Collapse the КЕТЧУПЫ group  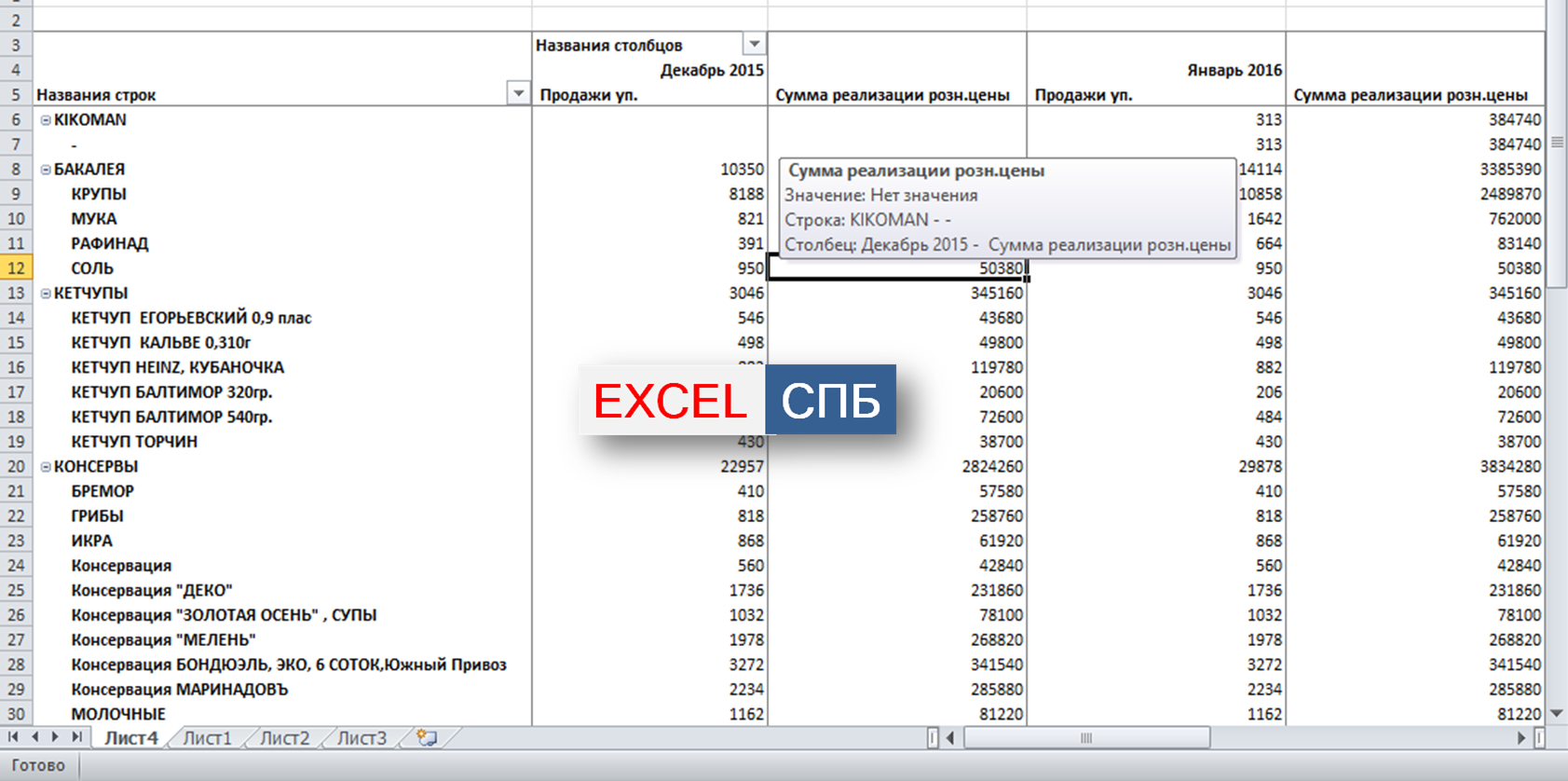coord(46,294)
